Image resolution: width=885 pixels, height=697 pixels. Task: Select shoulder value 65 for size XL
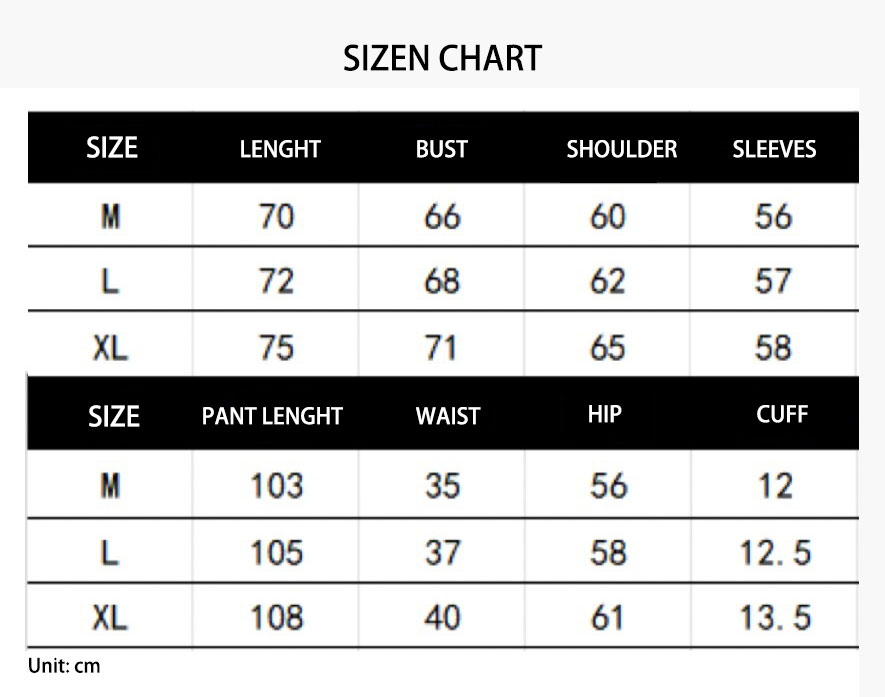coord(607,348)
